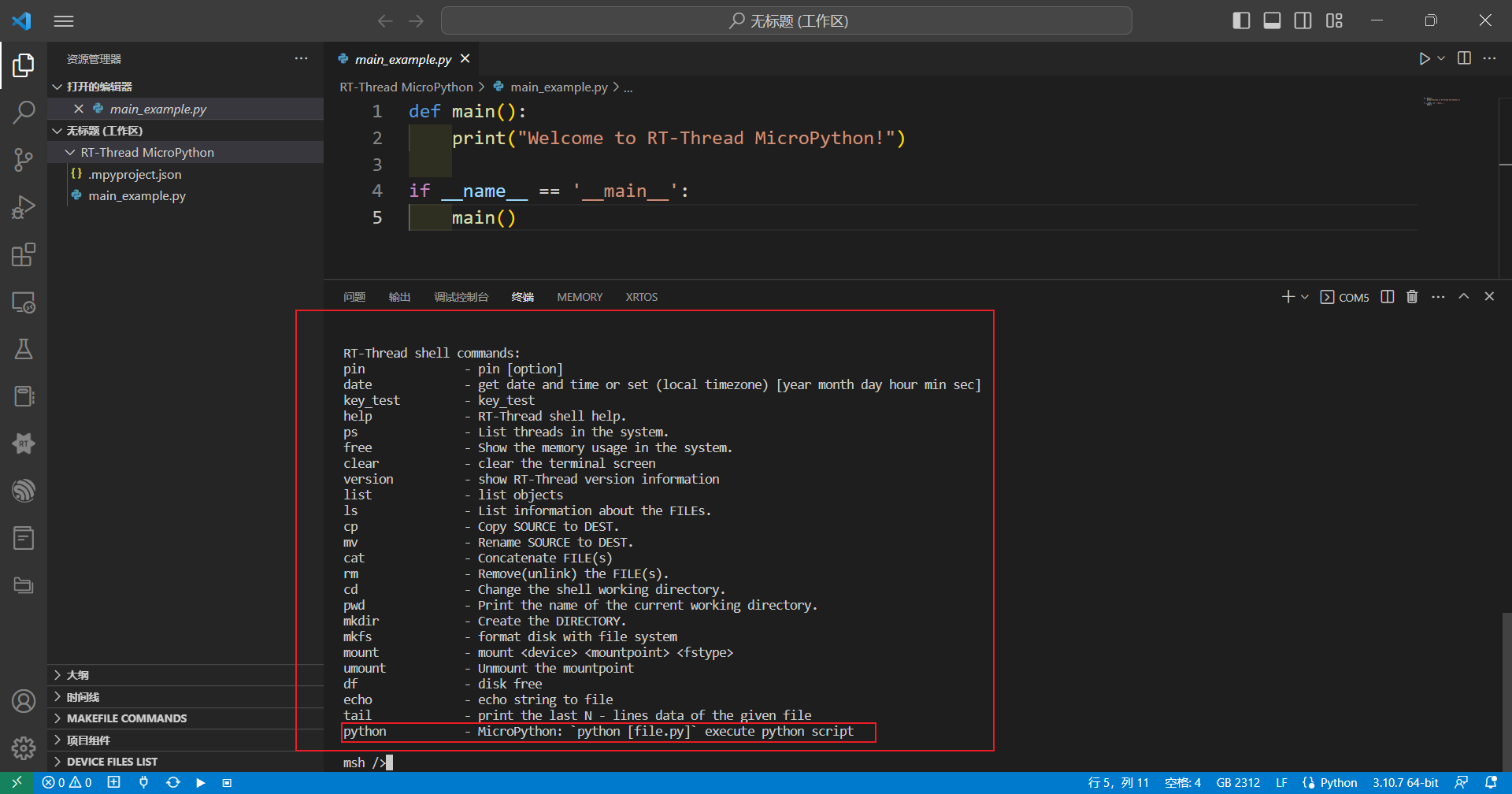
Task: Click the remote window indicator in status bar
Action: click(17, 782)
